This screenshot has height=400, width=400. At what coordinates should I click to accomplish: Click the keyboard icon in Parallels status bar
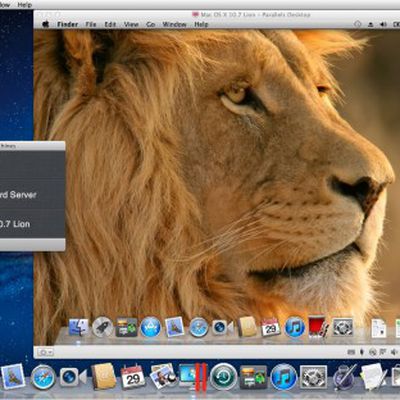tap(351, 352)
